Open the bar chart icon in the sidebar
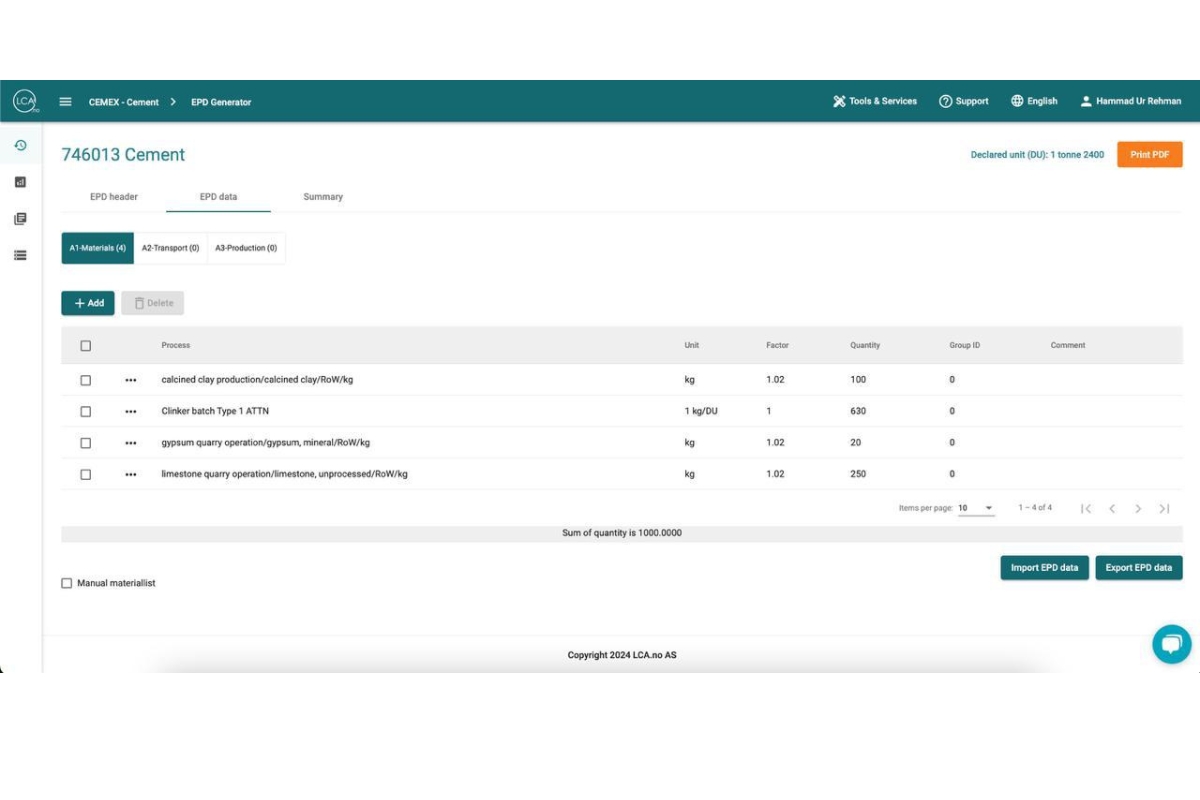1200x800 pixels. [20, 182]
